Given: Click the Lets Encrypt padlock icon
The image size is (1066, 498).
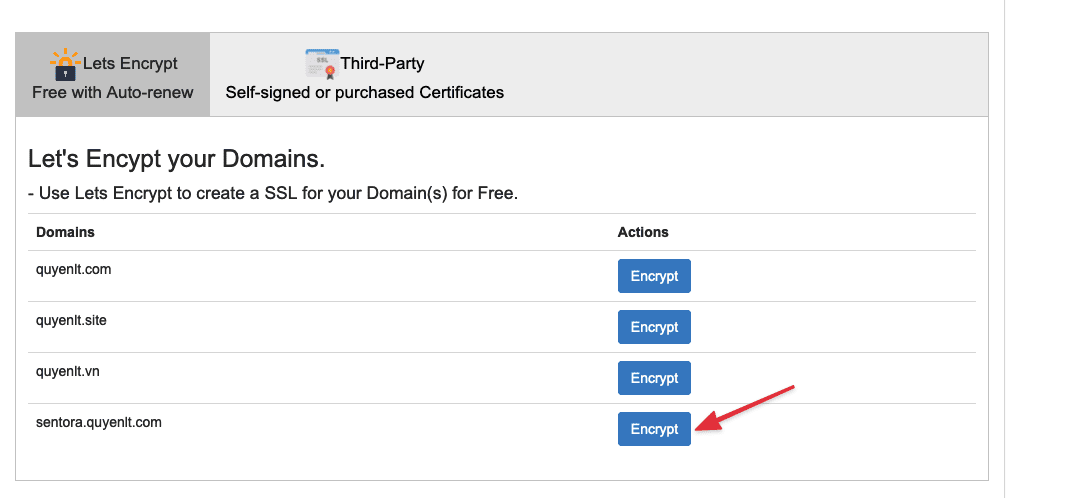Looking at the screenshot, I should click(64, 65).
